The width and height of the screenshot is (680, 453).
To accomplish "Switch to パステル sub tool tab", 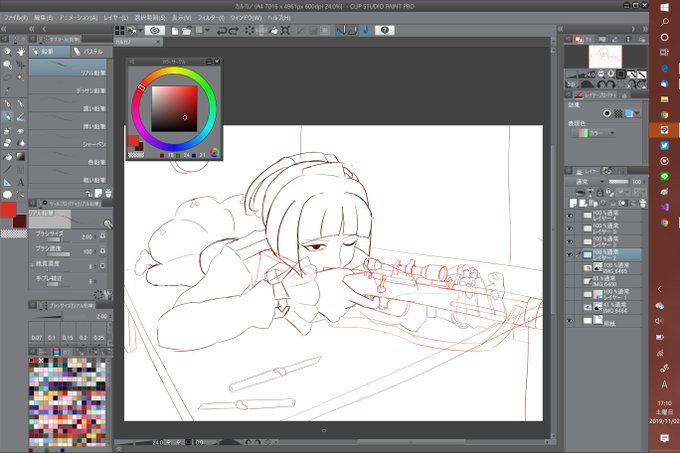I will click(x=91, y=52).
